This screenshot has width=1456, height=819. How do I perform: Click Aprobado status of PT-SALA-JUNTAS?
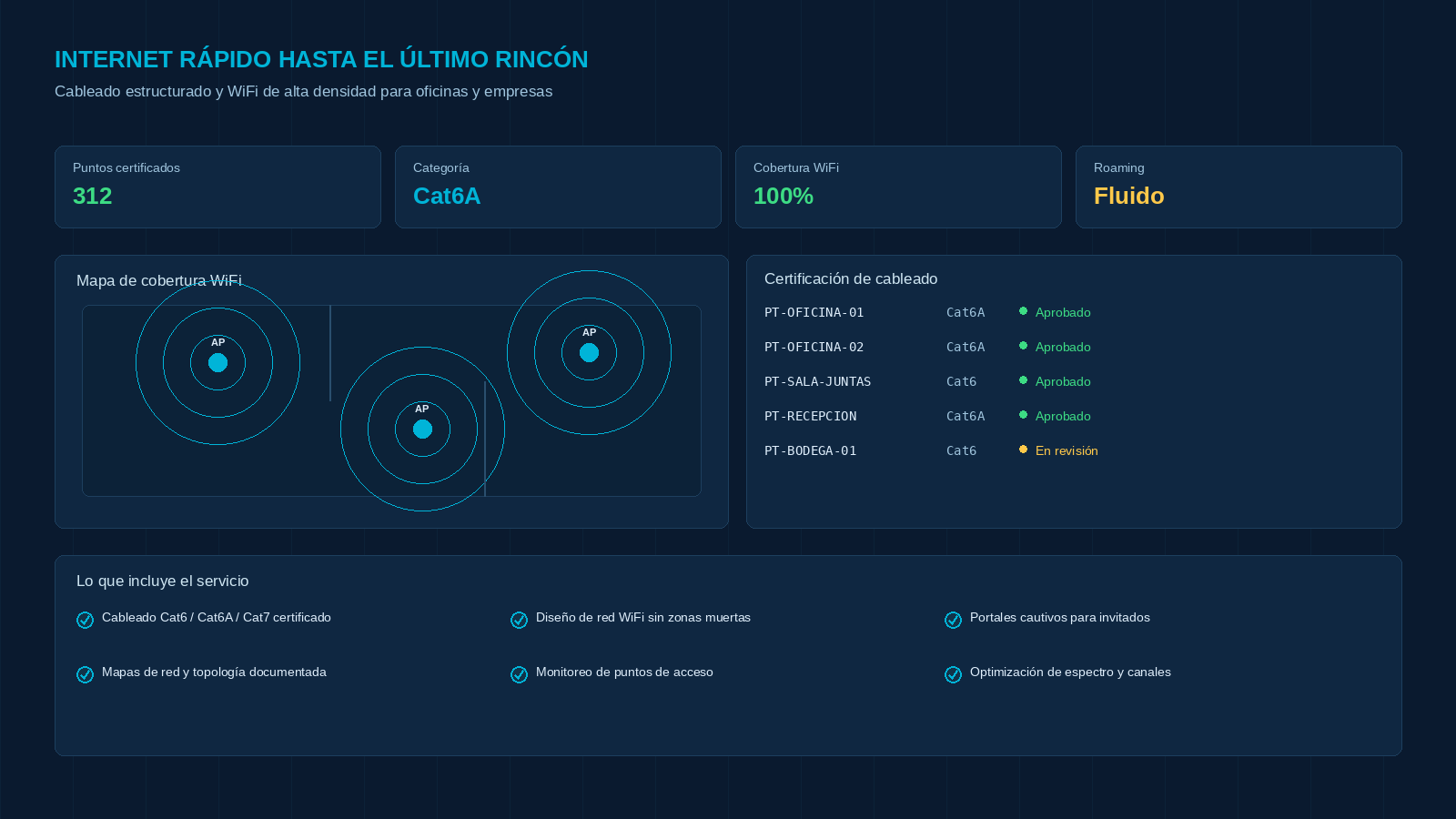(x=1063, y=381)
